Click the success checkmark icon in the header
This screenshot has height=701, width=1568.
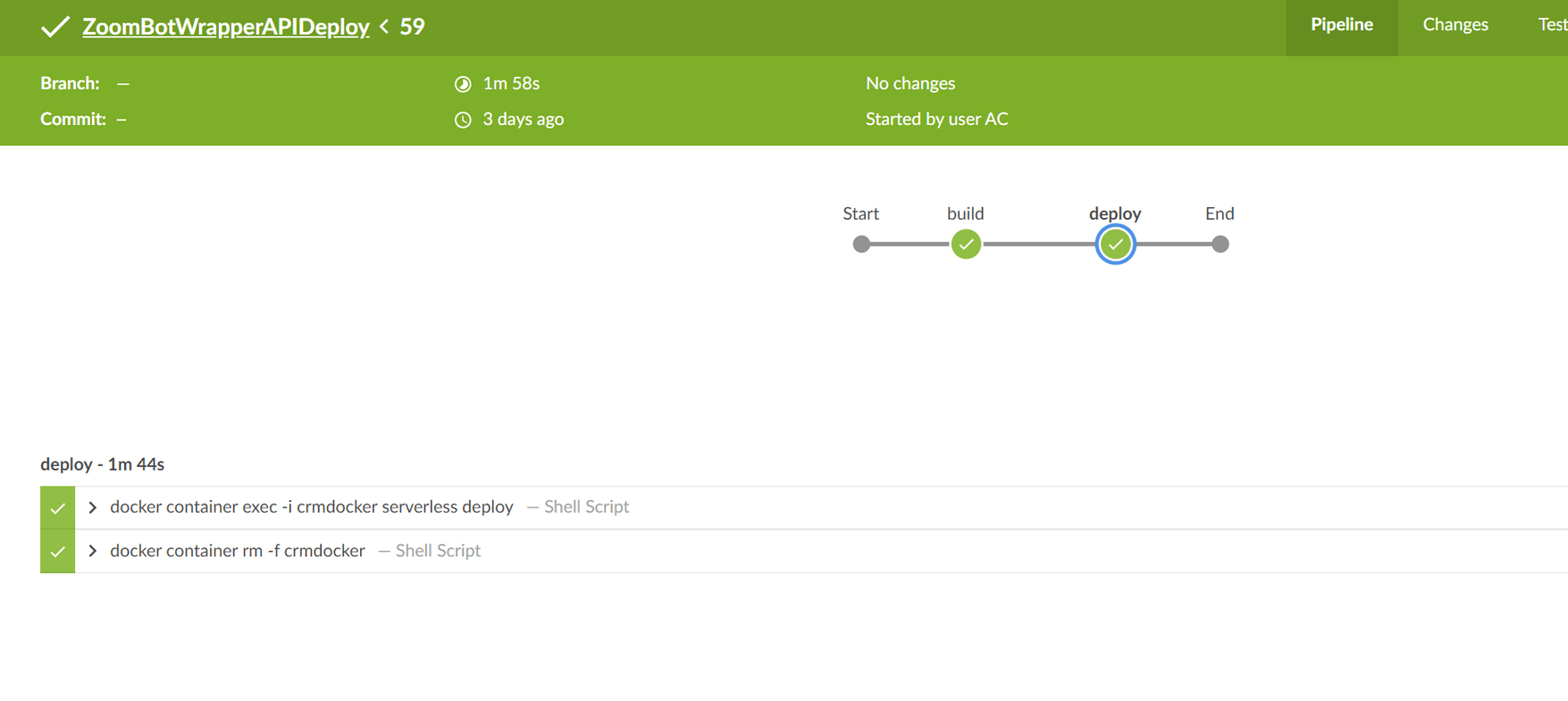55,27
